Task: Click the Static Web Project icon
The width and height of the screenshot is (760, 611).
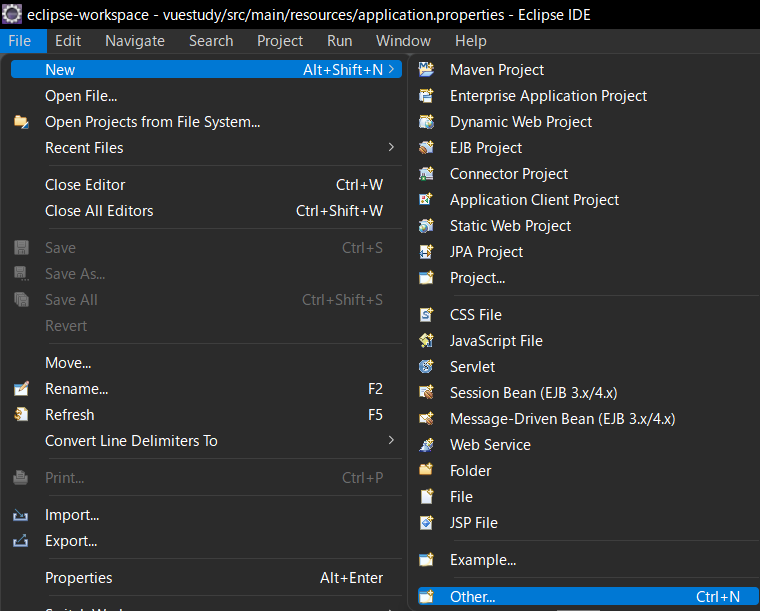Action: point(426,225)
